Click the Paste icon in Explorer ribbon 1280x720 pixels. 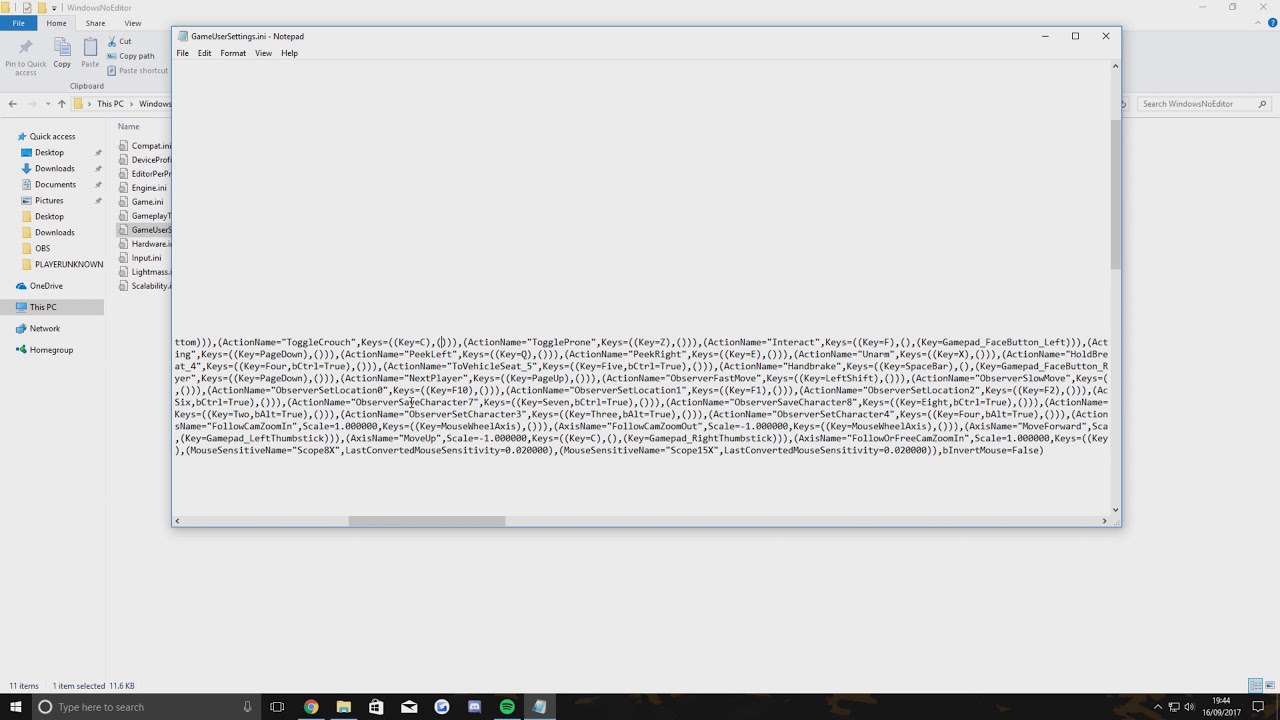pyautogui.click(x=90, y=47)
